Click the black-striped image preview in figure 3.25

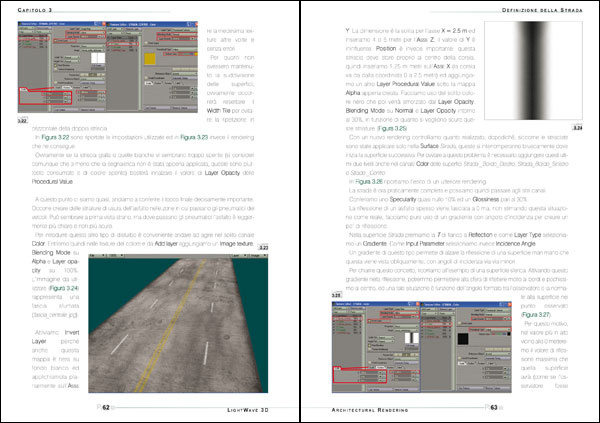(412, 338)
